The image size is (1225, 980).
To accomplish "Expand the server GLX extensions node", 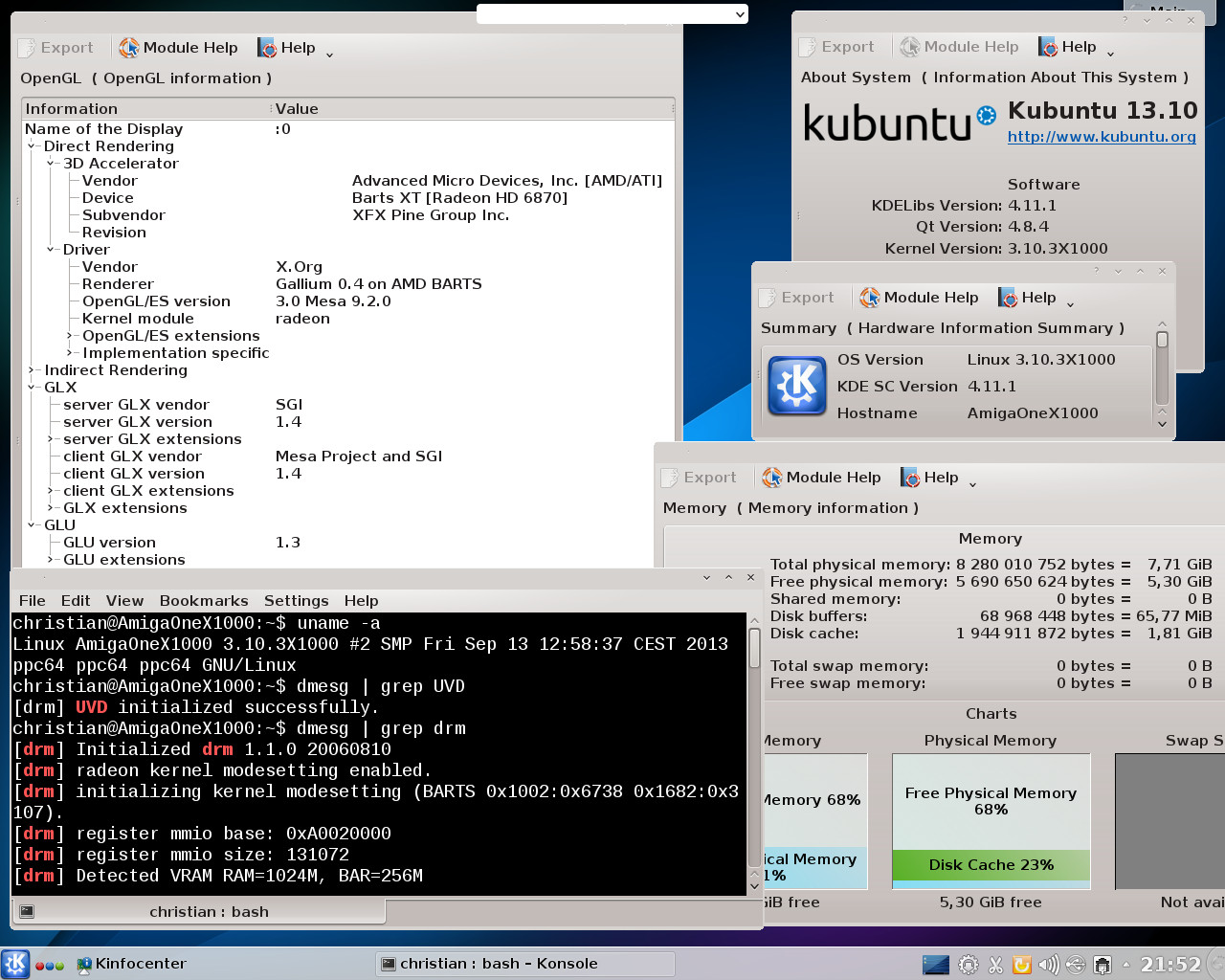I will (x=51, y=439).
